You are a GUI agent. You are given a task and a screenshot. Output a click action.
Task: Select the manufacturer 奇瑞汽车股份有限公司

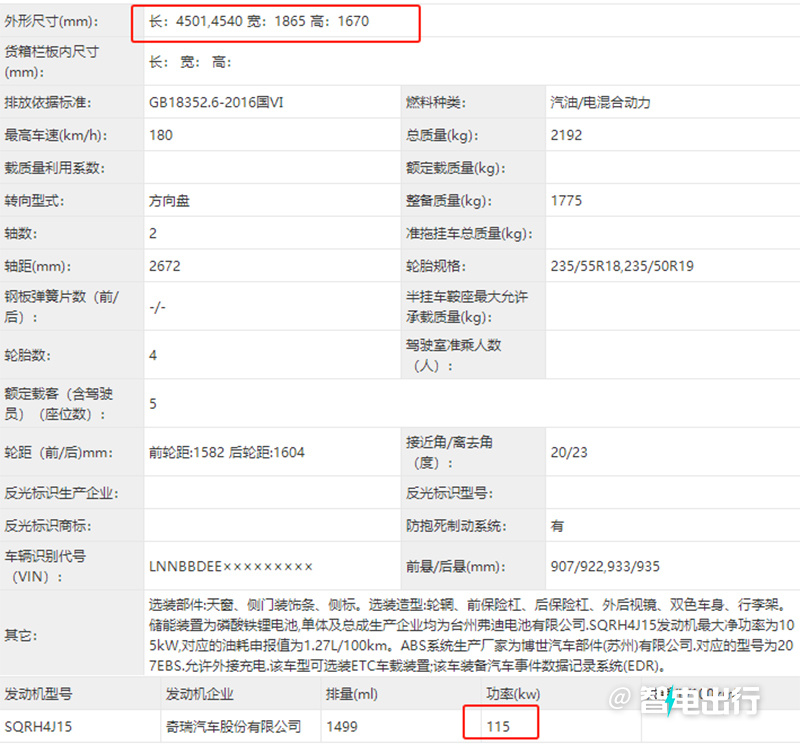(x=233, y=727)
